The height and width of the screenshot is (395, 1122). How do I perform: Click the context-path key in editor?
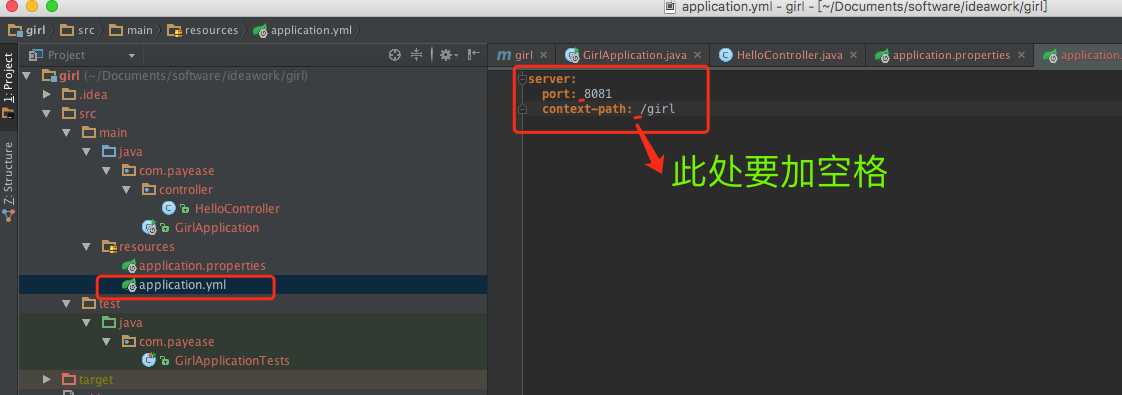tap(587, 109)
